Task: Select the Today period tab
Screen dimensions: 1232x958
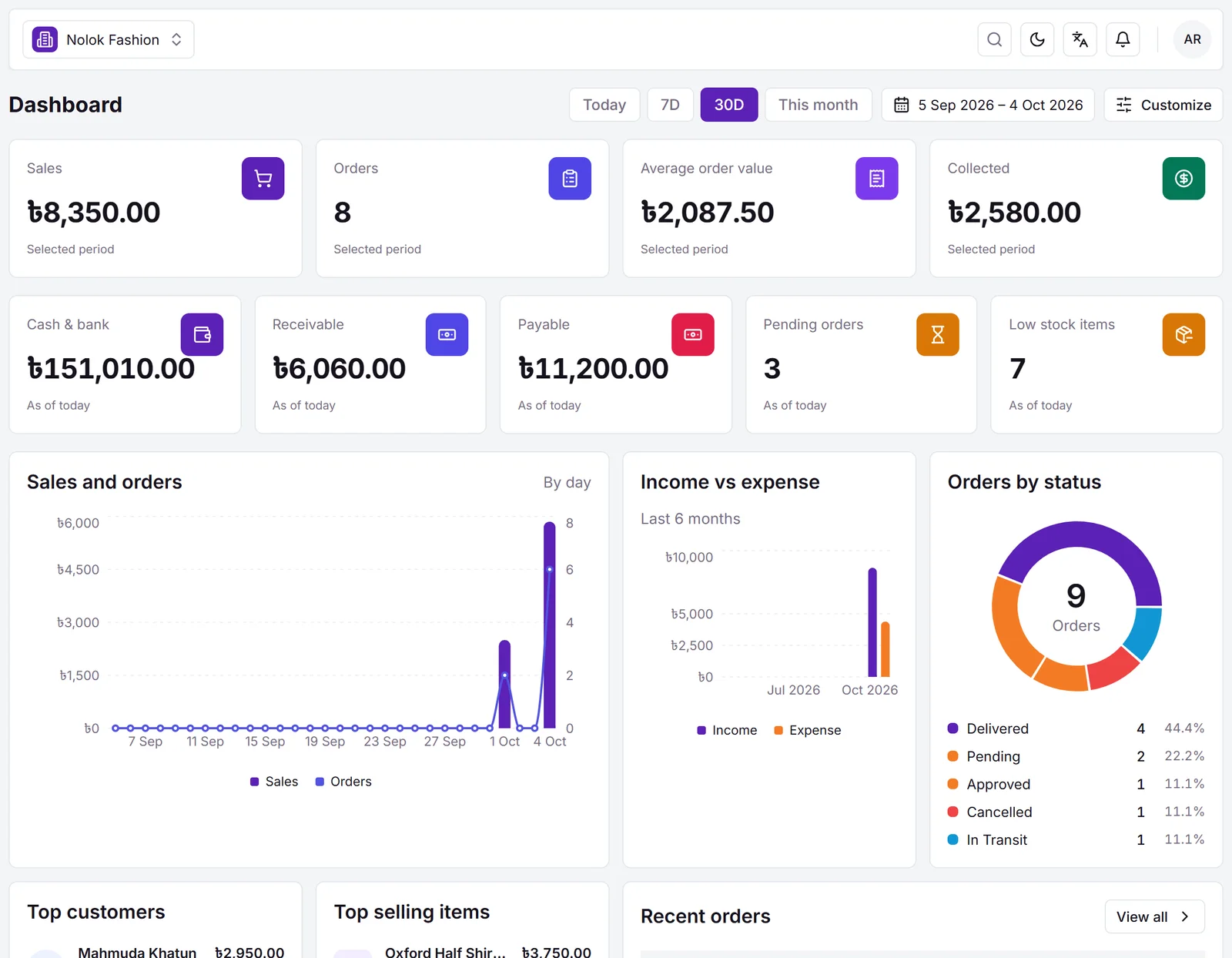Action: click(604, 105)
